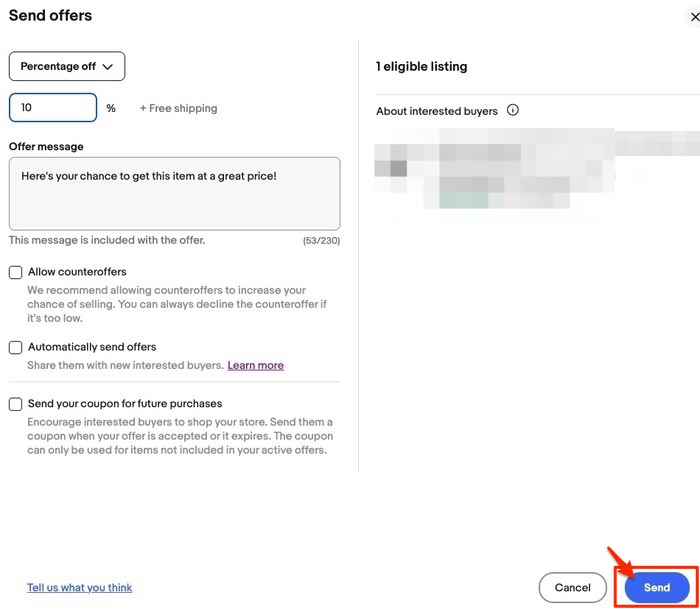
Task: Click the 1 eligible listing heading
Action: (421, 67)
